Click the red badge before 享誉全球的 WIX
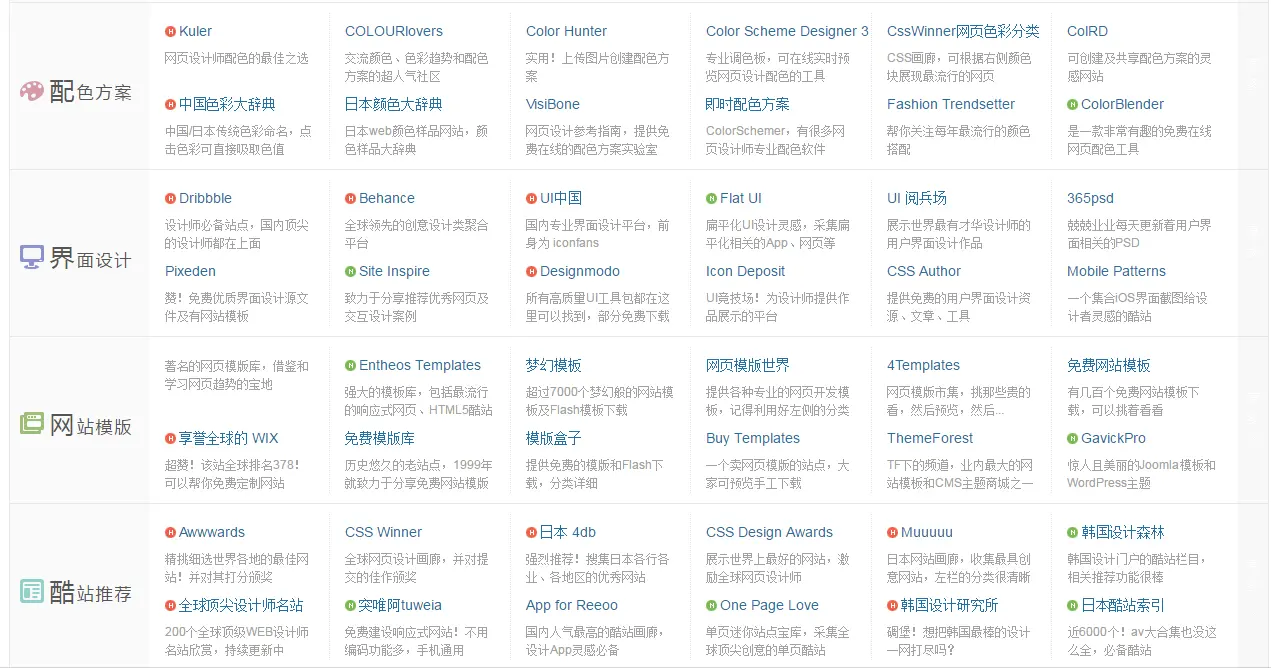Image resolution: width=1271 pixels, height=668 pixels. pos(170,438)
